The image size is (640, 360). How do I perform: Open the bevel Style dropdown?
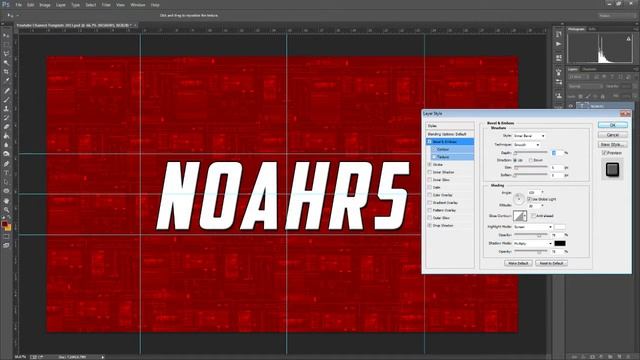point(529,136)
